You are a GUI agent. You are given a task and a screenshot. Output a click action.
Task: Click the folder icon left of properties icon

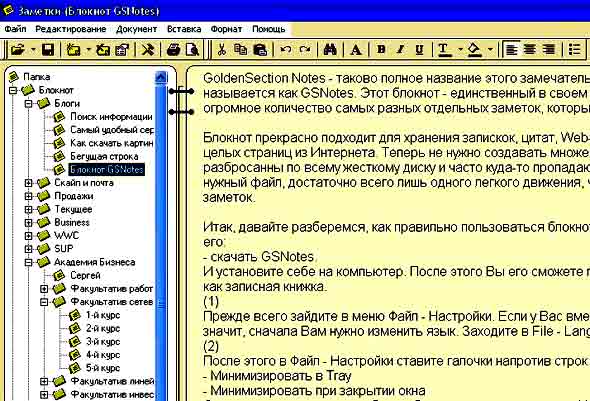(x=103, y=50)
